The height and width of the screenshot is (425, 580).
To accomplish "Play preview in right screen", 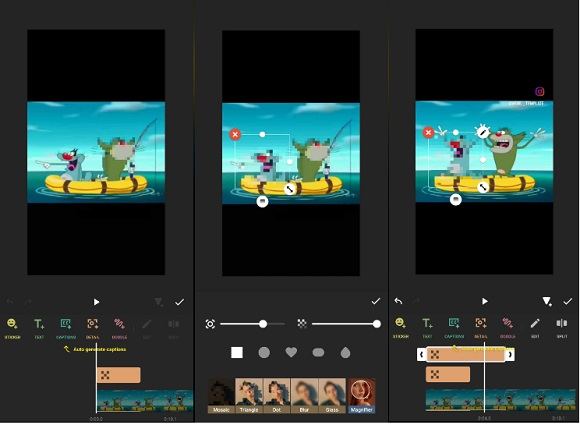I will [x=485, y=301].
